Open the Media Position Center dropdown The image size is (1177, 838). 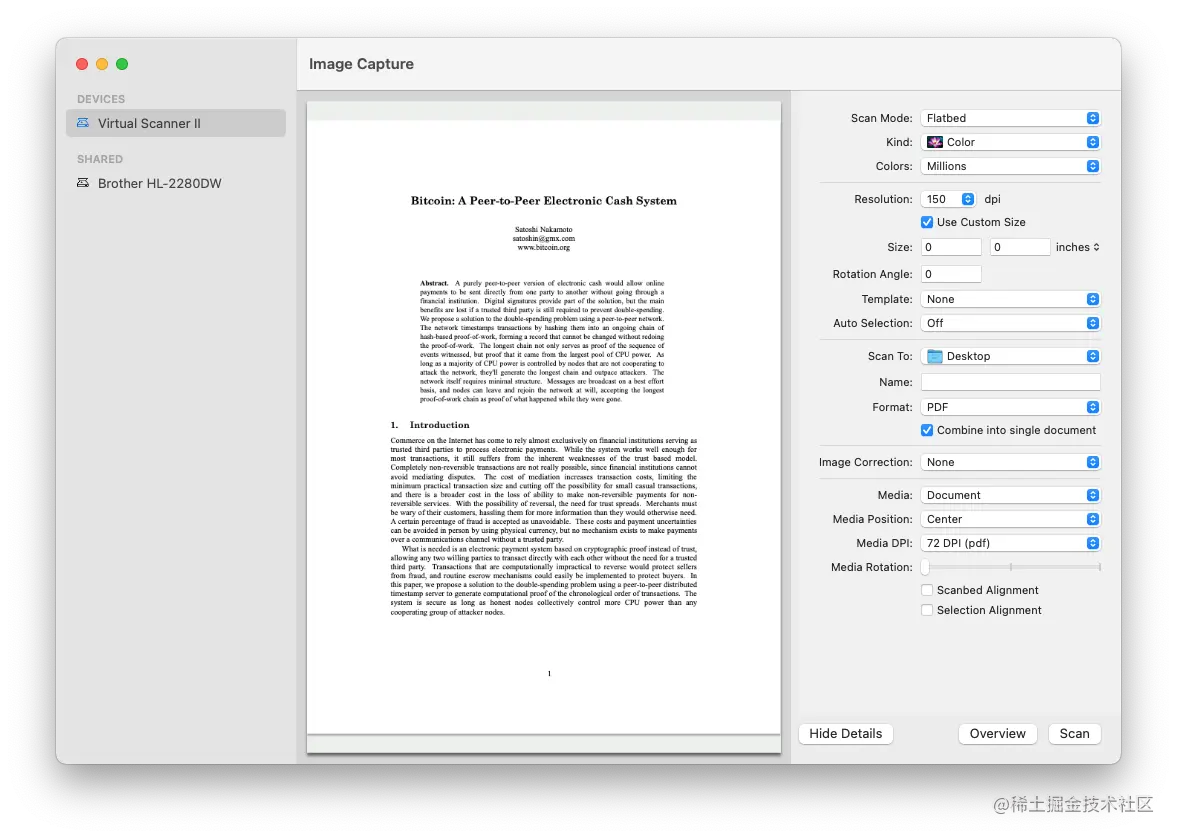pyautogui.click(x=1010, y=519)
